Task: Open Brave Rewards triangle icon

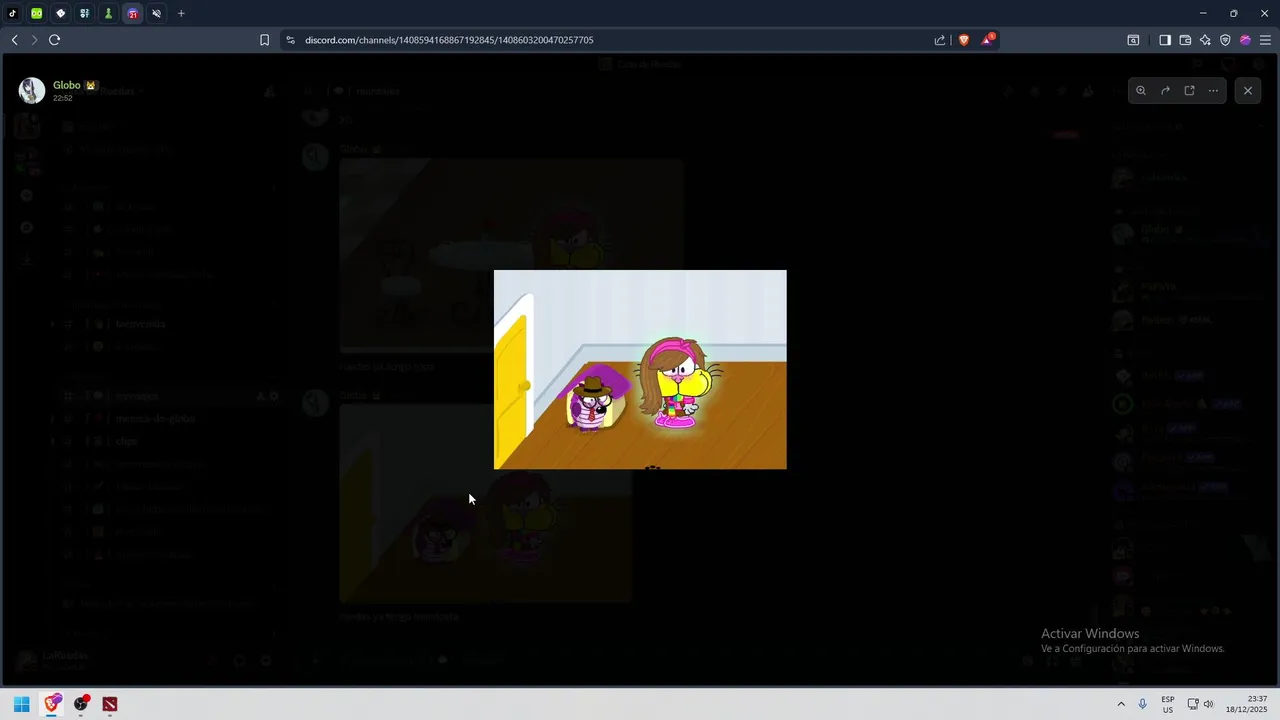Action: click(988, 40)
